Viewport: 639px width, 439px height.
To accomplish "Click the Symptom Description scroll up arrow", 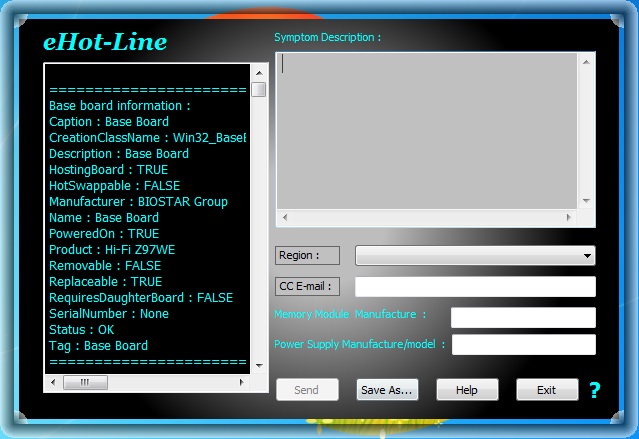I will 587,60.
